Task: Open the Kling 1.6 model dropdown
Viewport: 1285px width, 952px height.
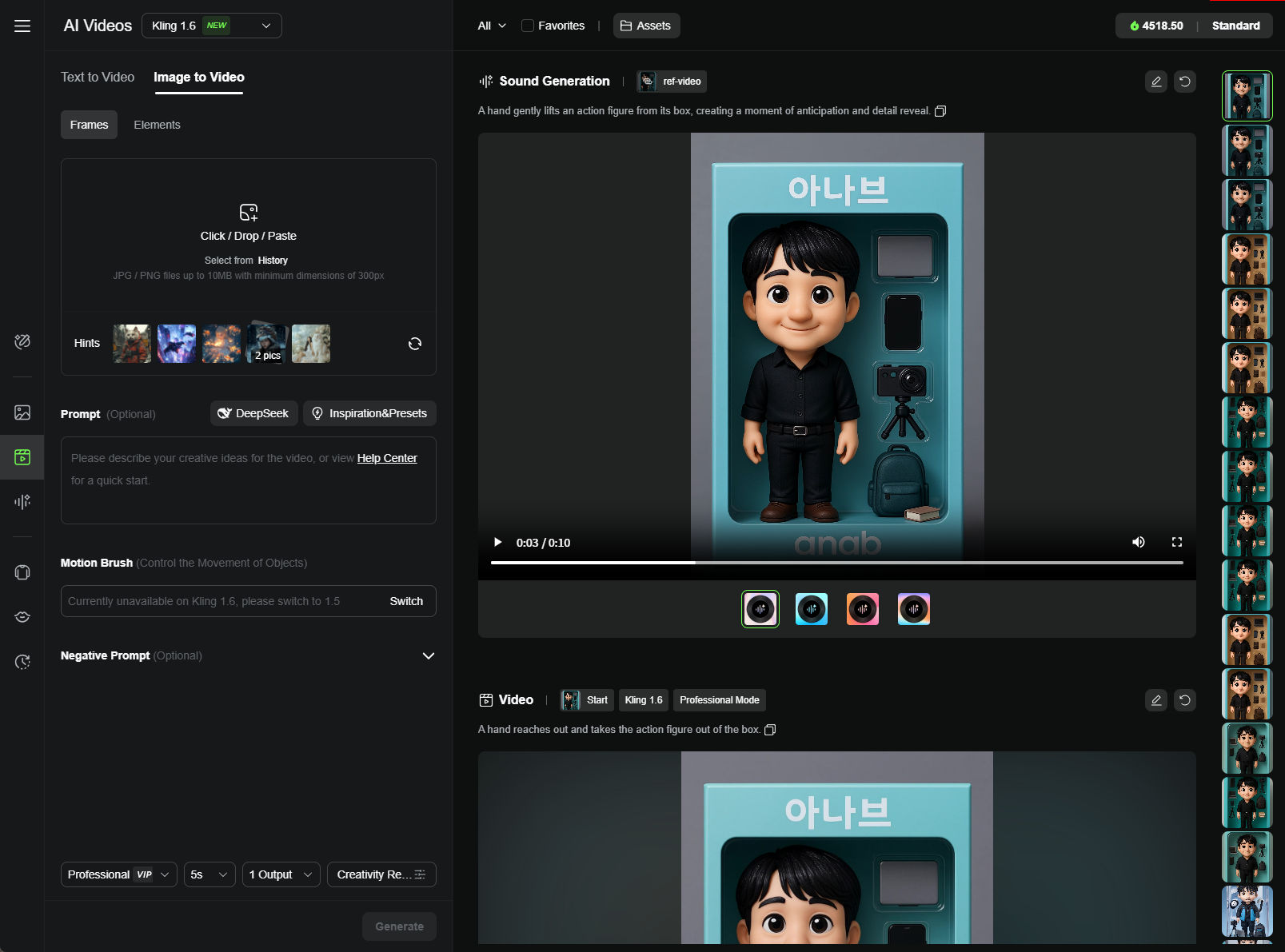Action: [212, 26]
